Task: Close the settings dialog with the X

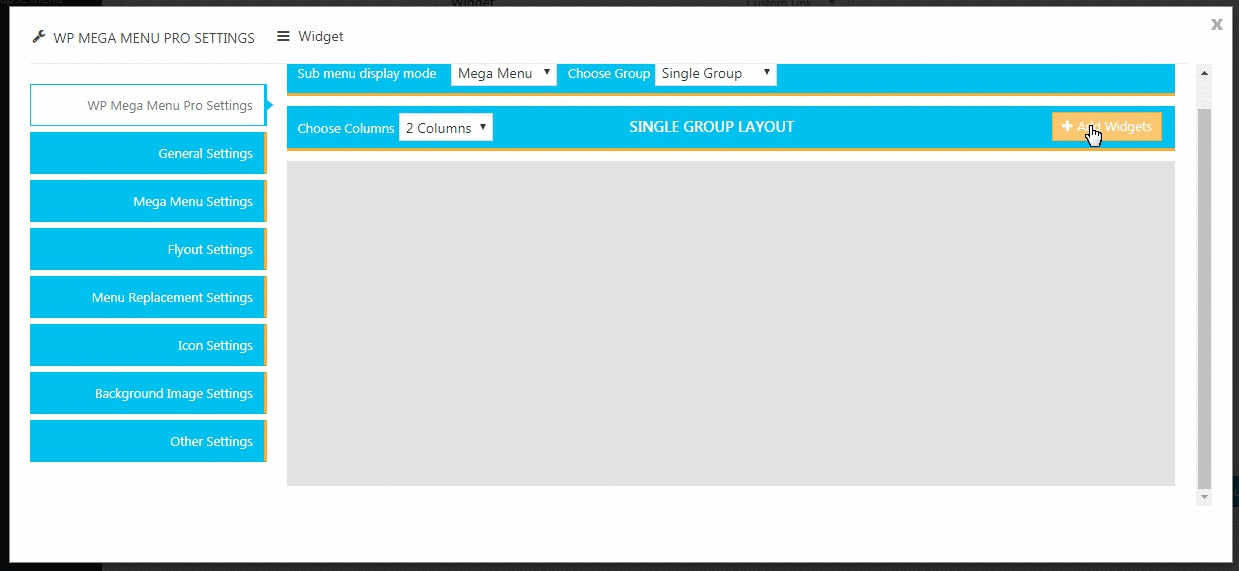Action: click(1217, 24)
